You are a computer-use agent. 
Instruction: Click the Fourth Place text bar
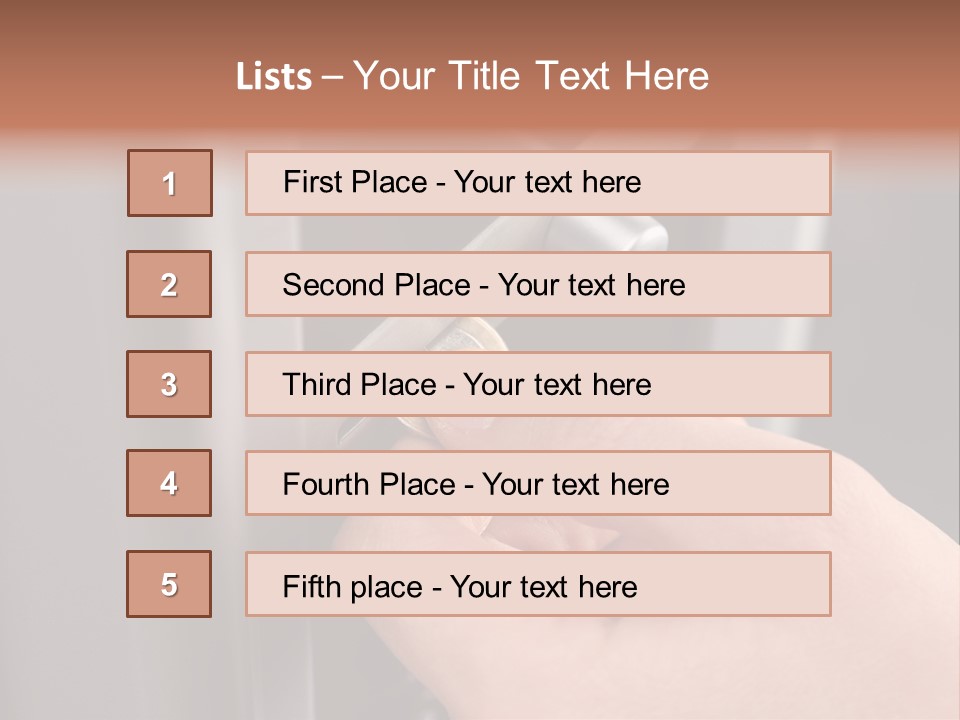(538, 483)
